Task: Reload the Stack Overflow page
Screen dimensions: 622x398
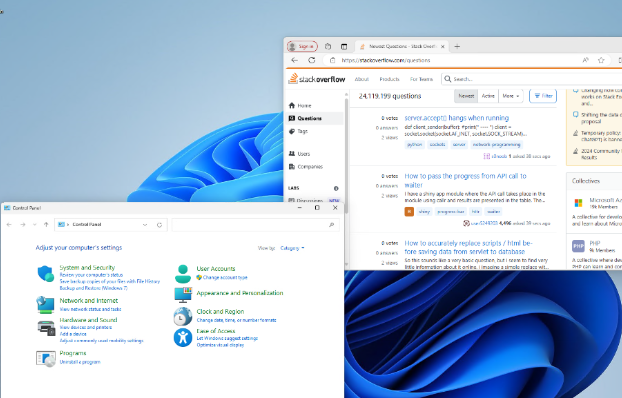Action: pos(312,60)
